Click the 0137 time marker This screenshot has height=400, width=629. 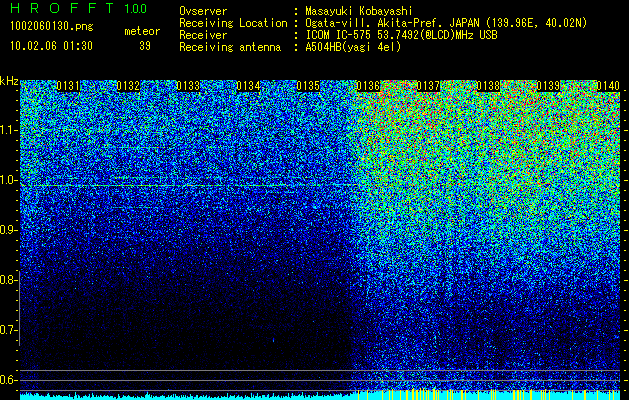pos(428,86)
